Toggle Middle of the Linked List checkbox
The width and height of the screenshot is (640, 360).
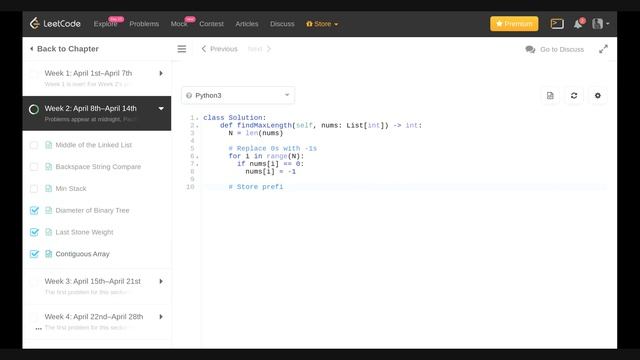[x=34, y=145]
